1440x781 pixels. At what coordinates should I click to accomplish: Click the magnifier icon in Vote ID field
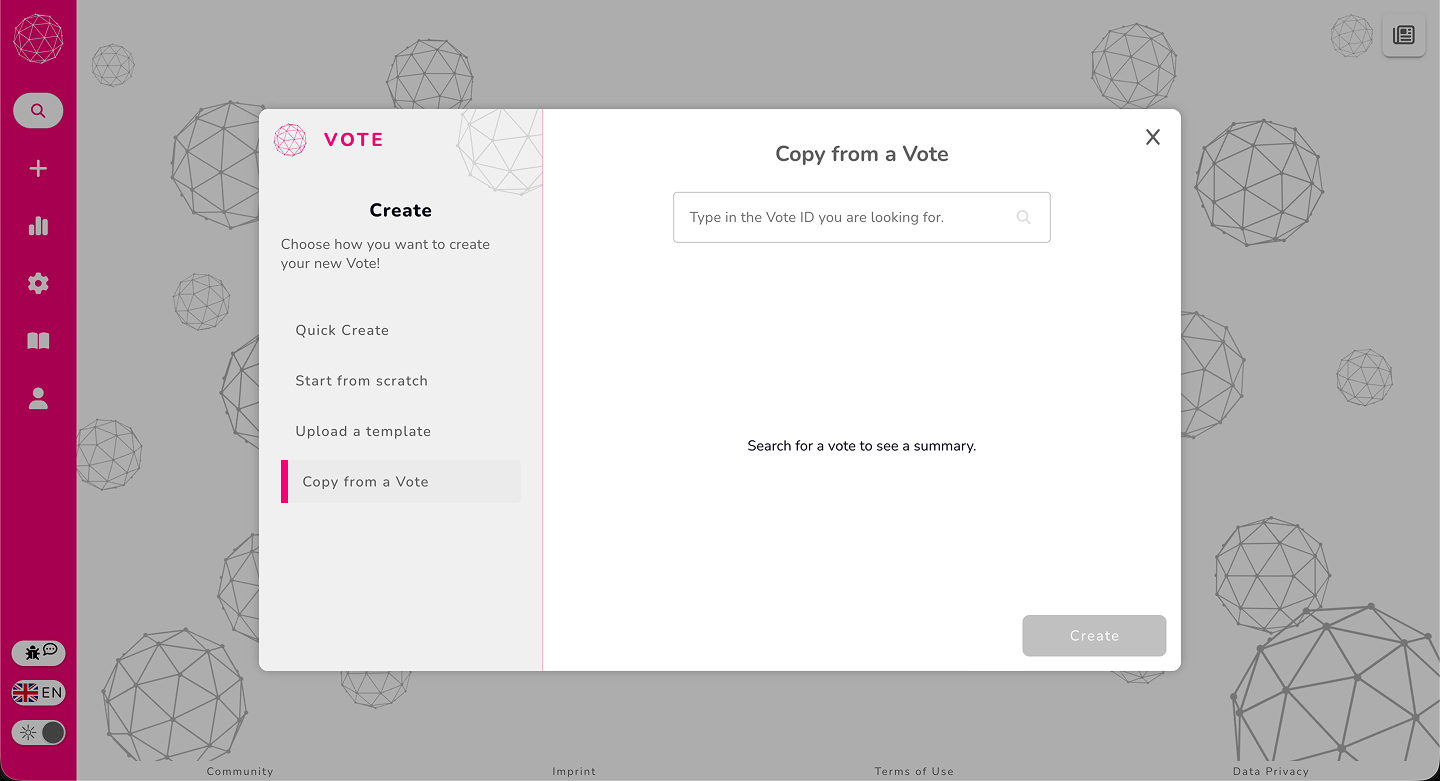tap(1023, 217)
